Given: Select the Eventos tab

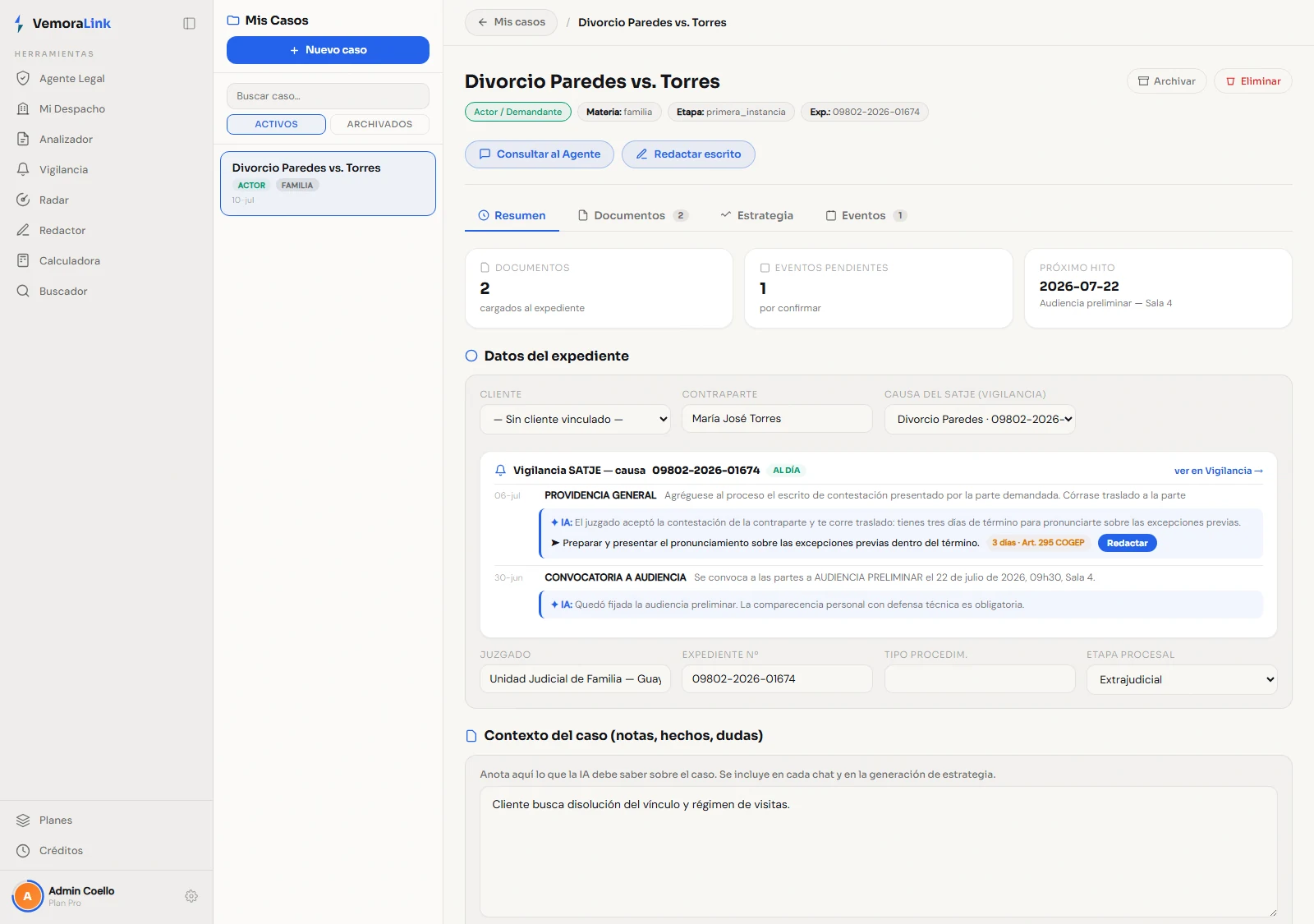Looking at the screenshot, I should tap(866, 216).
